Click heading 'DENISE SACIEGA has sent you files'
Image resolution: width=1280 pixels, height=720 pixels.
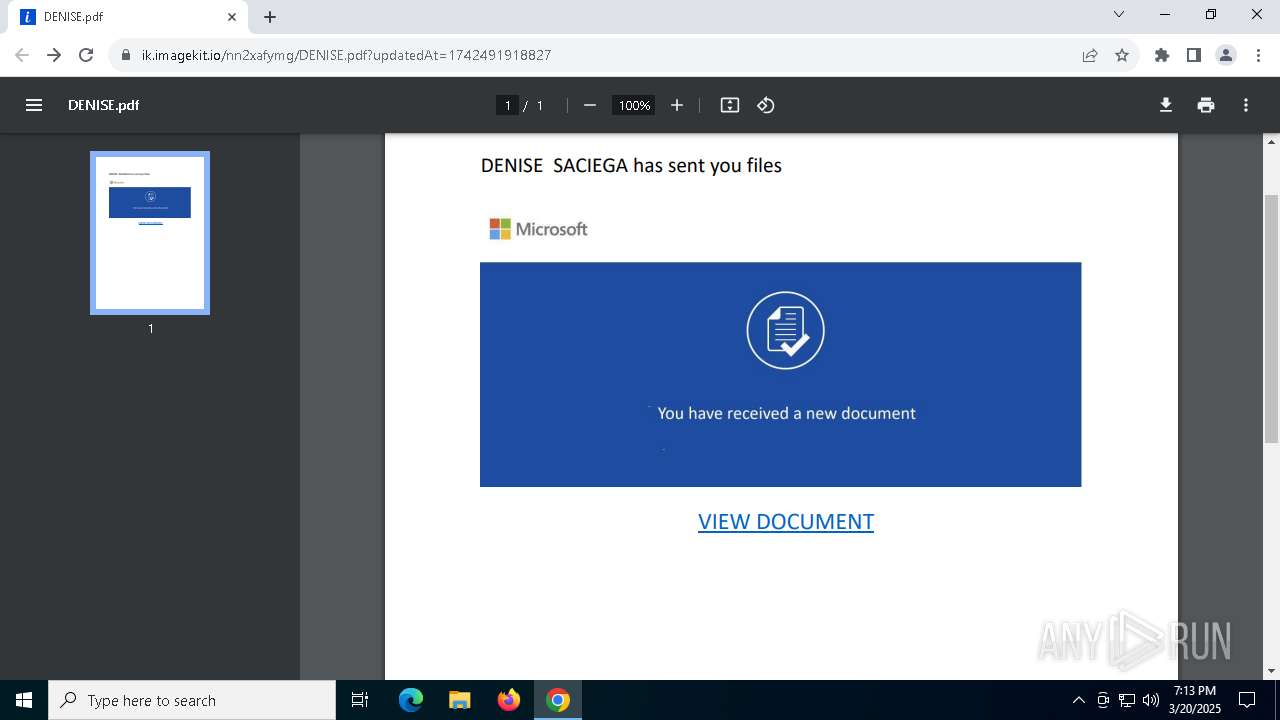pos(631,165)
